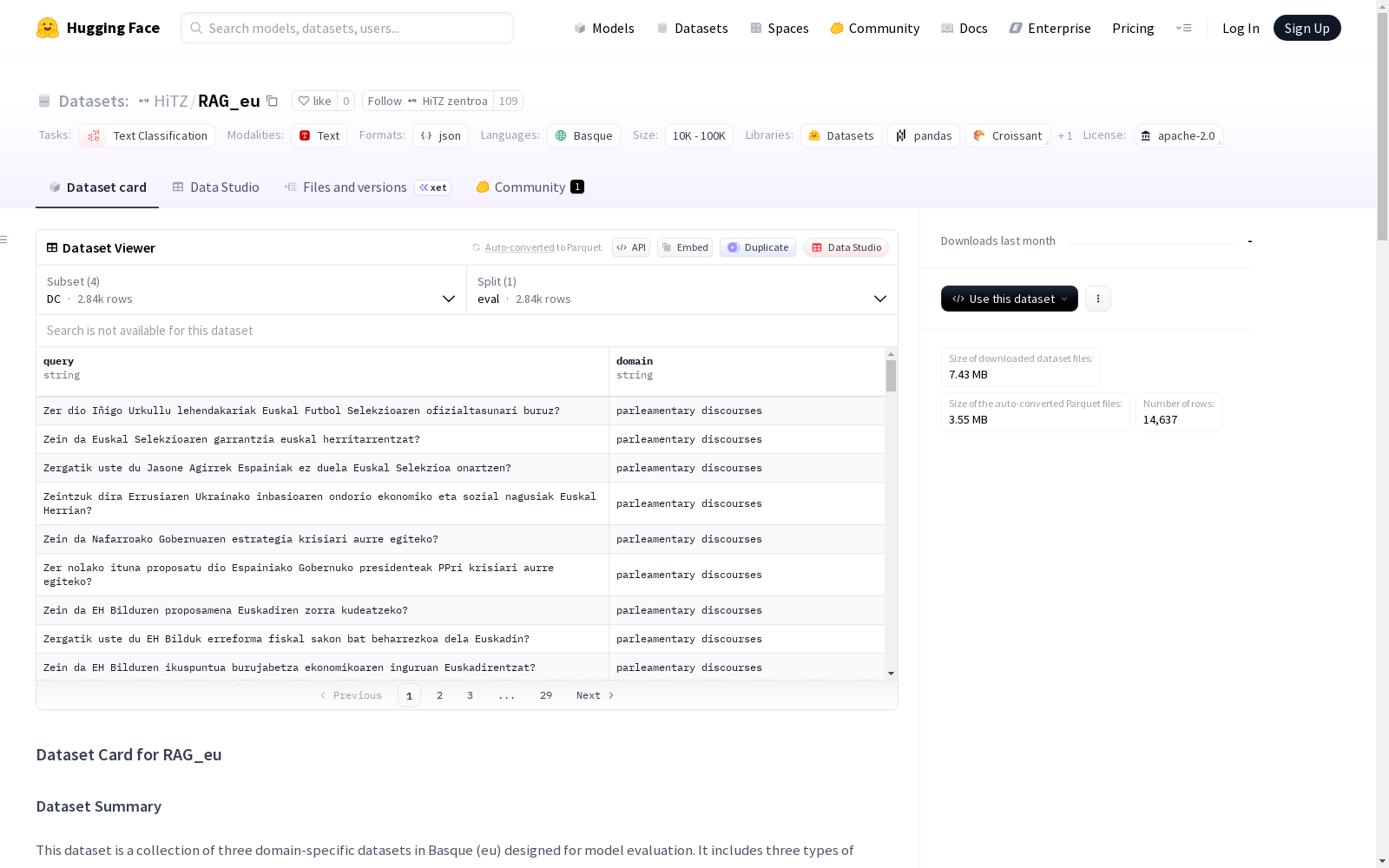Click the Dataset Viewer table icon

[x=52, y=247]
